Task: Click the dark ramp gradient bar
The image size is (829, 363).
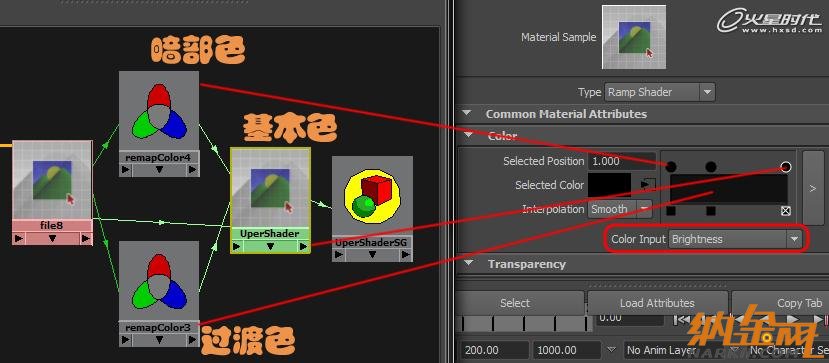Action: [x=729, y=189]
